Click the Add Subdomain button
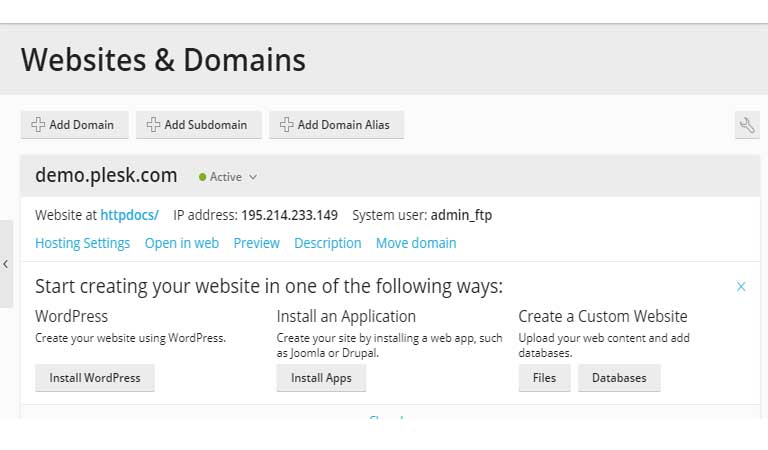Viewport: 768px width, 450px height. coord(198,125)
